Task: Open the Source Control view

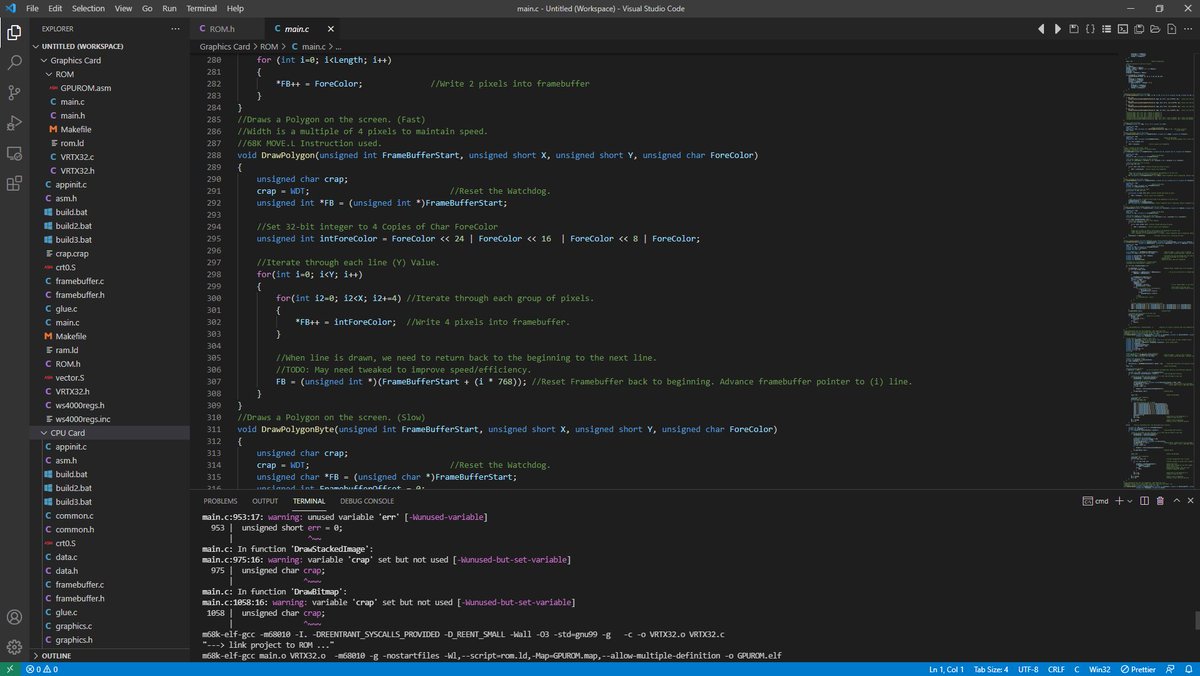Action: (14, 92)
